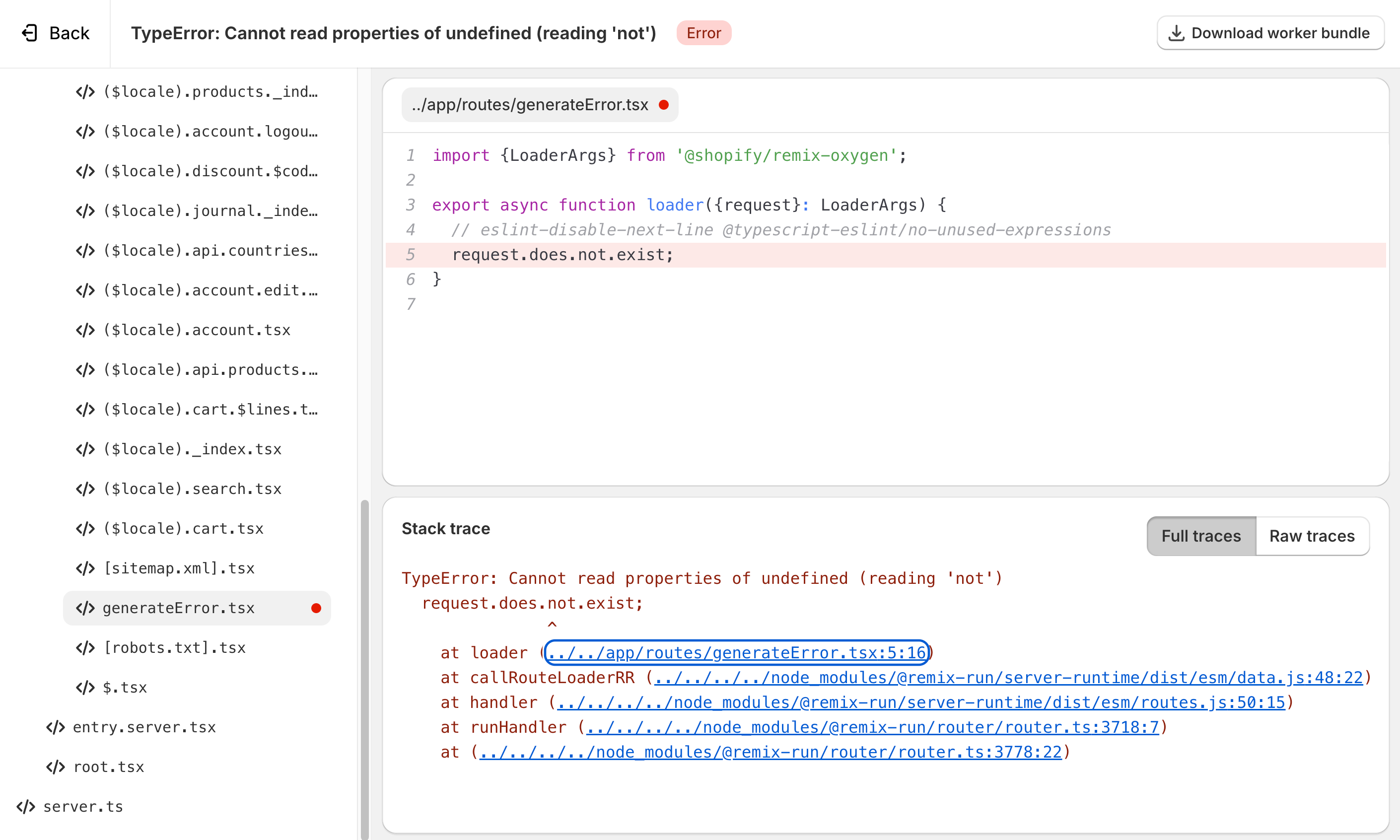Open router.ts:3718:7 trace link
Viewport: 1400px width, 840px height.
[873, 727]
